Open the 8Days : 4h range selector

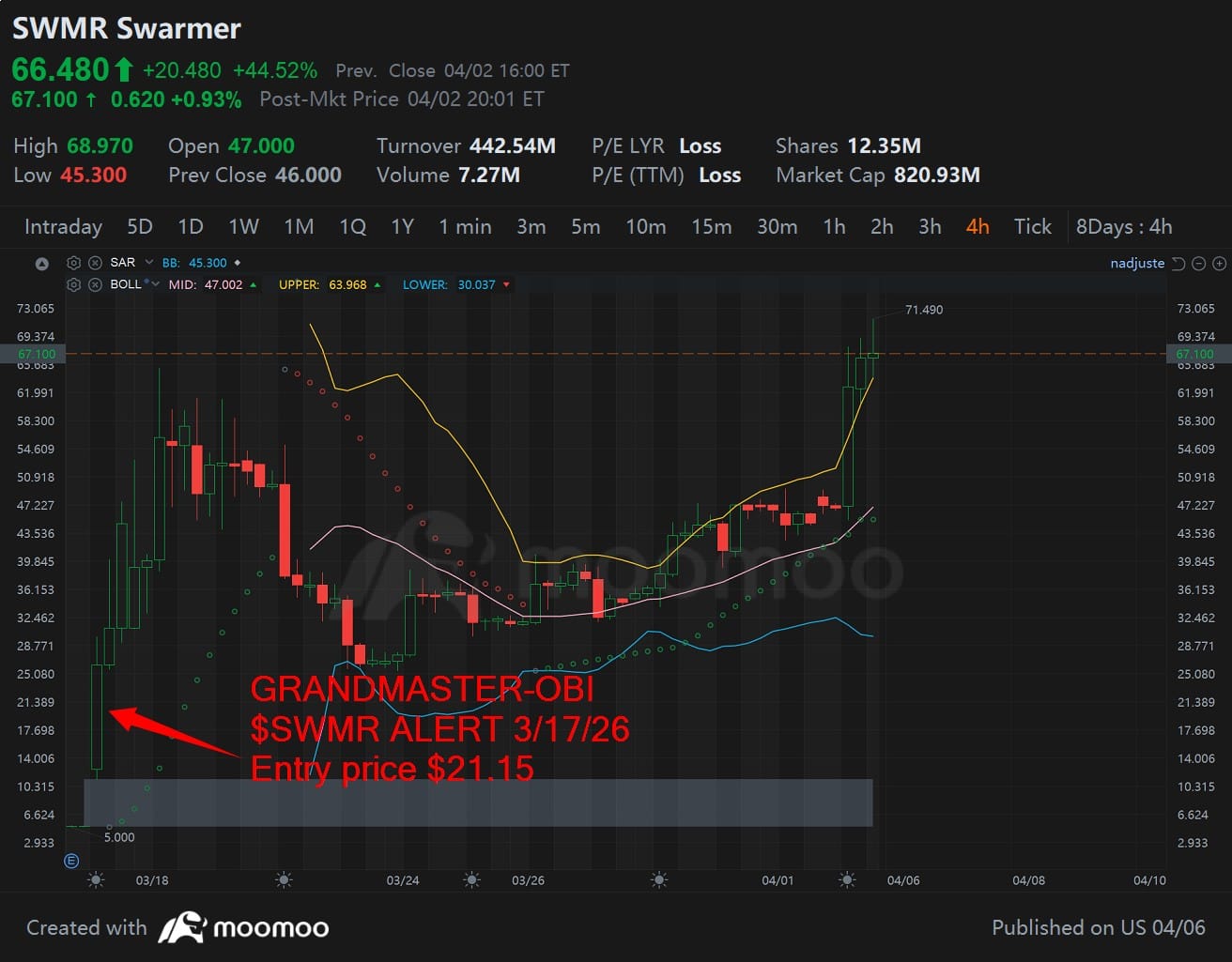click(x=1124, y=227)
